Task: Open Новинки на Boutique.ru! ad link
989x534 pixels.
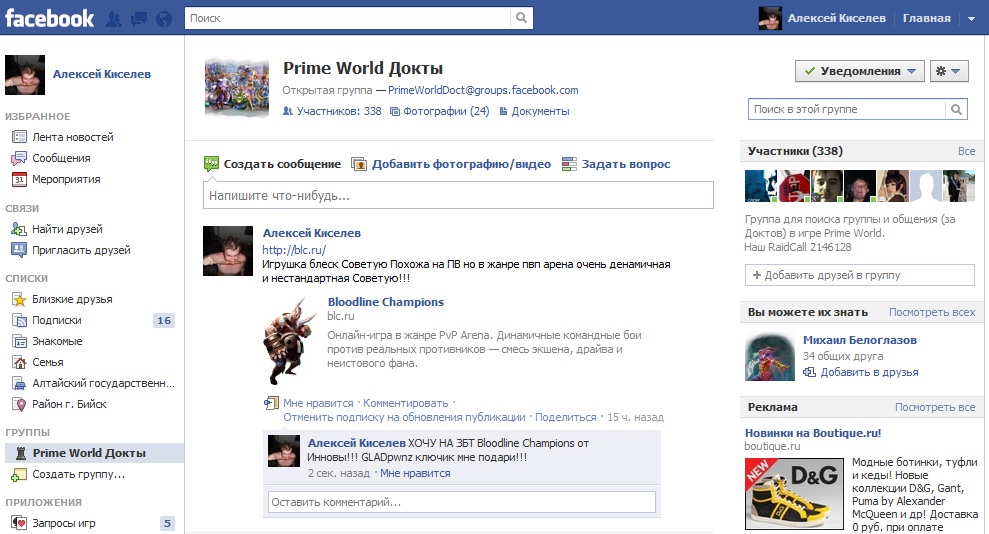Action: tap(812, 433)
